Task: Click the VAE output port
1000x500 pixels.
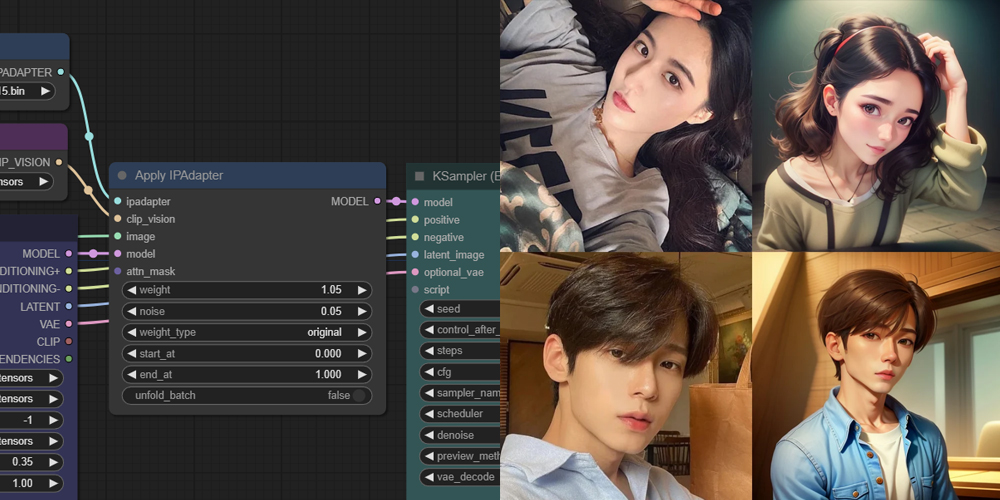Action: (69, 324)
